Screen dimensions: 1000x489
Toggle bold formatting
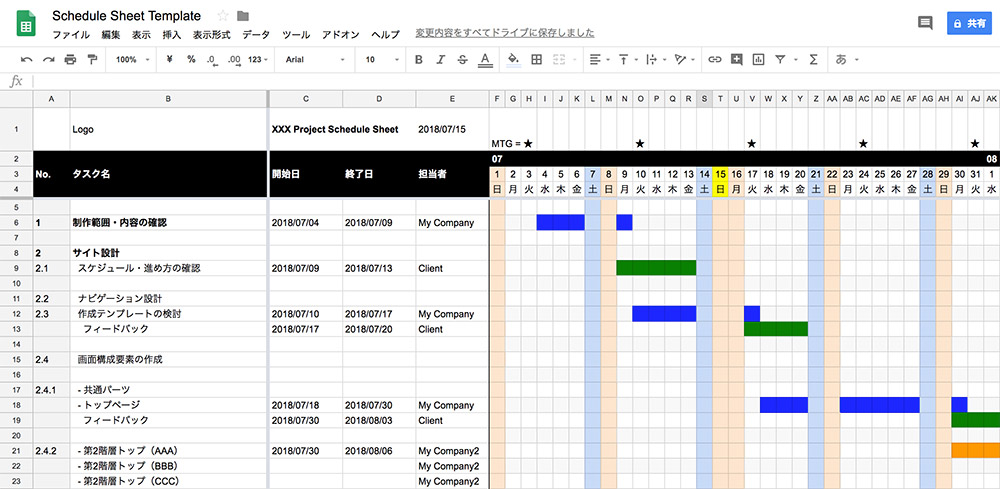coord(419,60)
